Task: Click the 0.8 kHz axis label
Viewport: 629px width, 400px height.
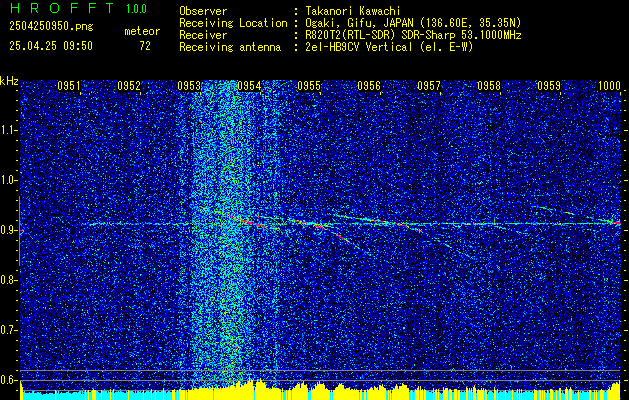Action: point(8,280)
